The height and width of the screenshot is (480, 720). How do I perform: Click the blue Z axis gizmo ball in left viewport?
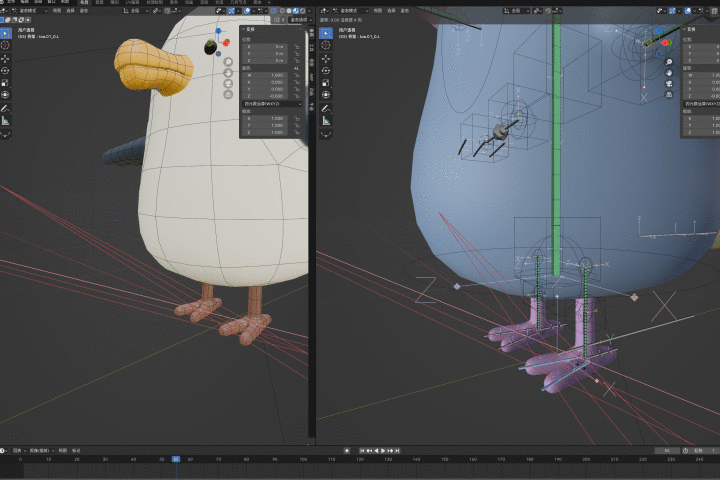pyautogui.click(x=218, y=31)
